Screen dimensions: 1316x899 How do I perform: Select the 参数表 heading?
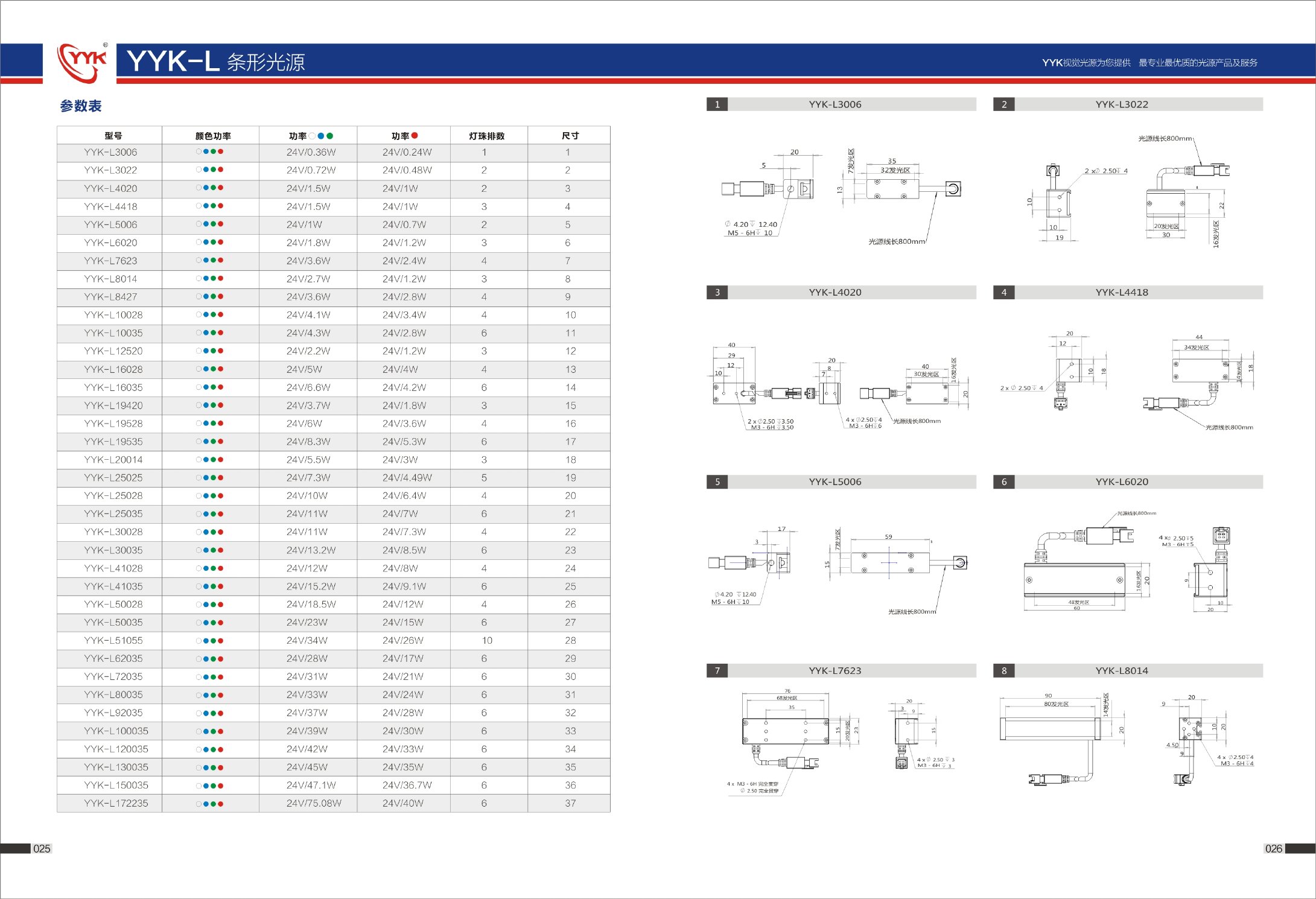(81, 106)
